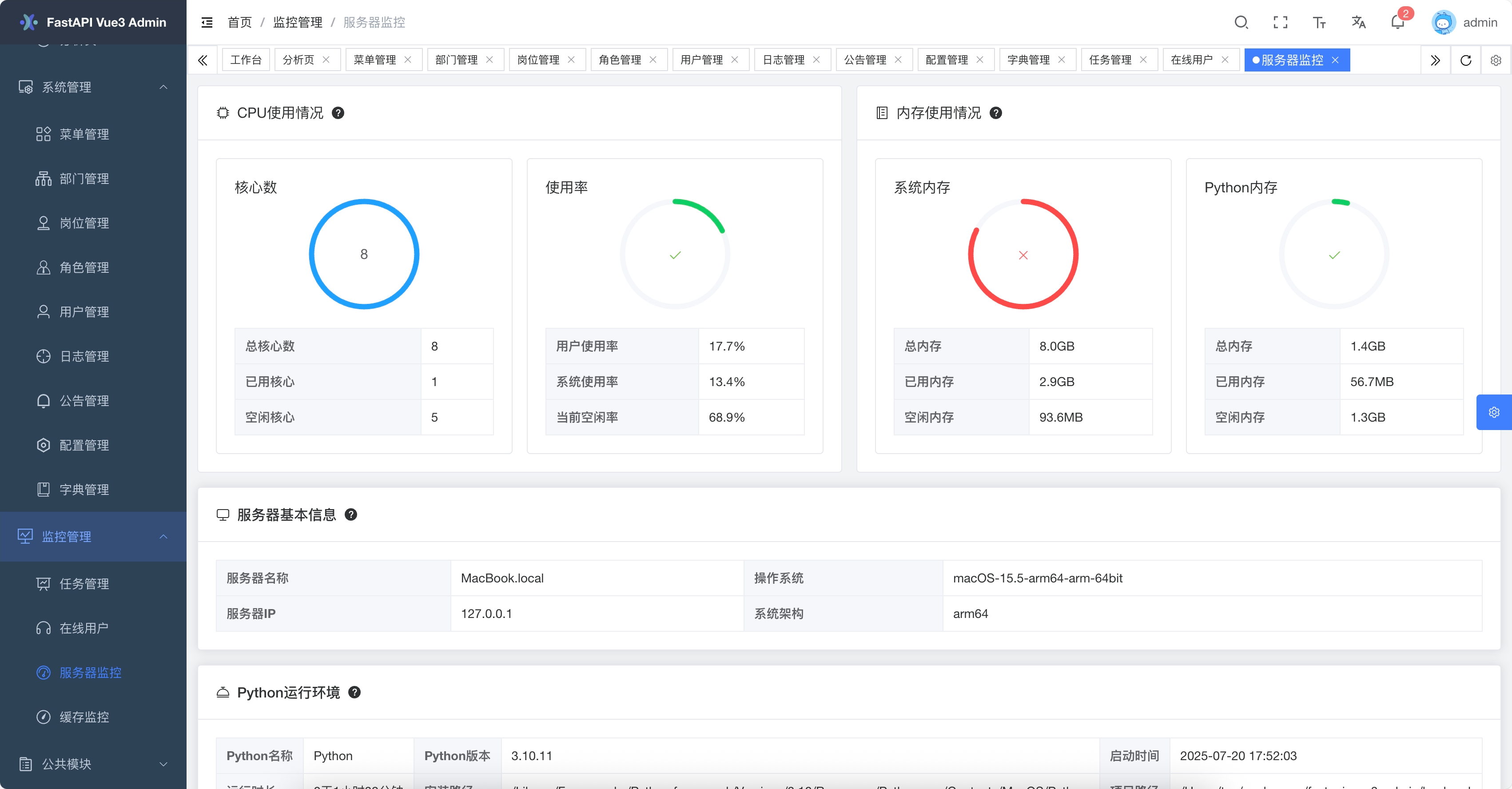This screenshot has height=789, width=1512.
Task: Close the 日志管理 tab
Action: click(816, 60)
